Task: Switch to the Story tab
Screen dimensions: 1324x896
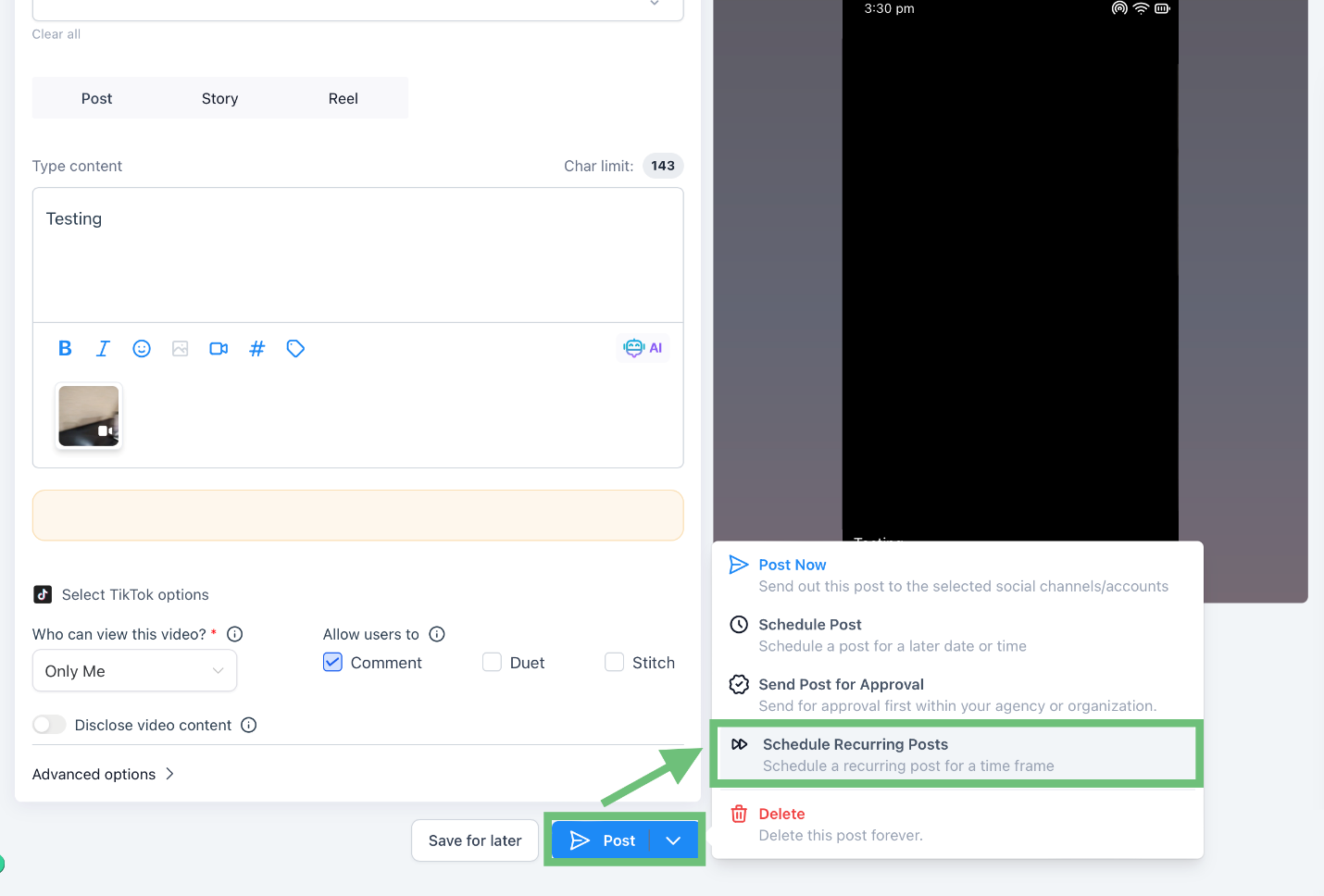Action: [220, 98]
